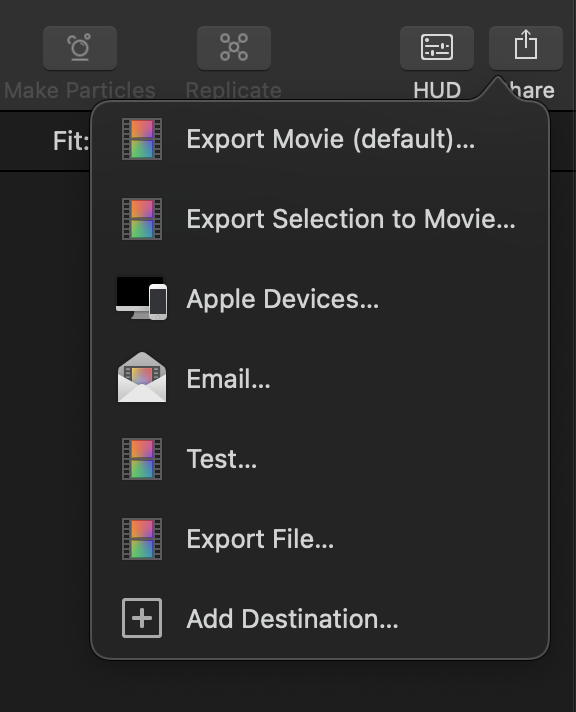The width and height of the screenshot is (576, 712).
Task: Click the HUD text label
Action: point(437,90)
